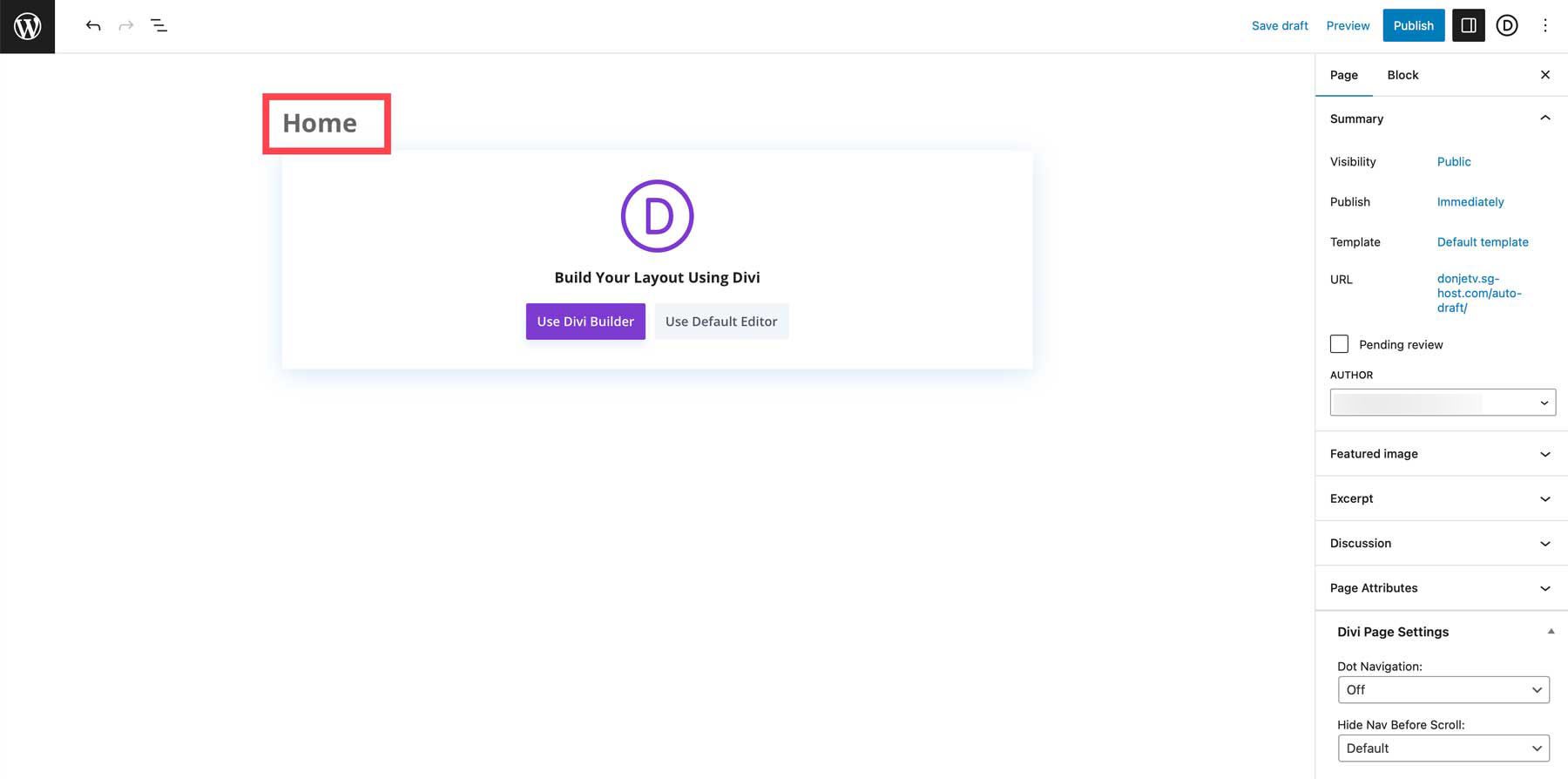Open the Author dropdown
Viewport: 1568px width, 779px height.
pos(1443,403)
